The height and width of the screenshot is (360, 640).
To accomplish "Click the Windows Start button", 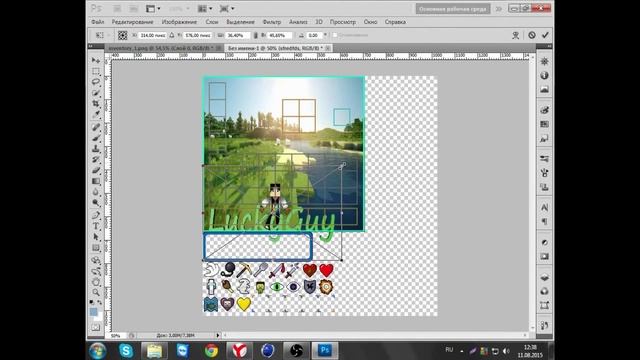I will (98, 351).
